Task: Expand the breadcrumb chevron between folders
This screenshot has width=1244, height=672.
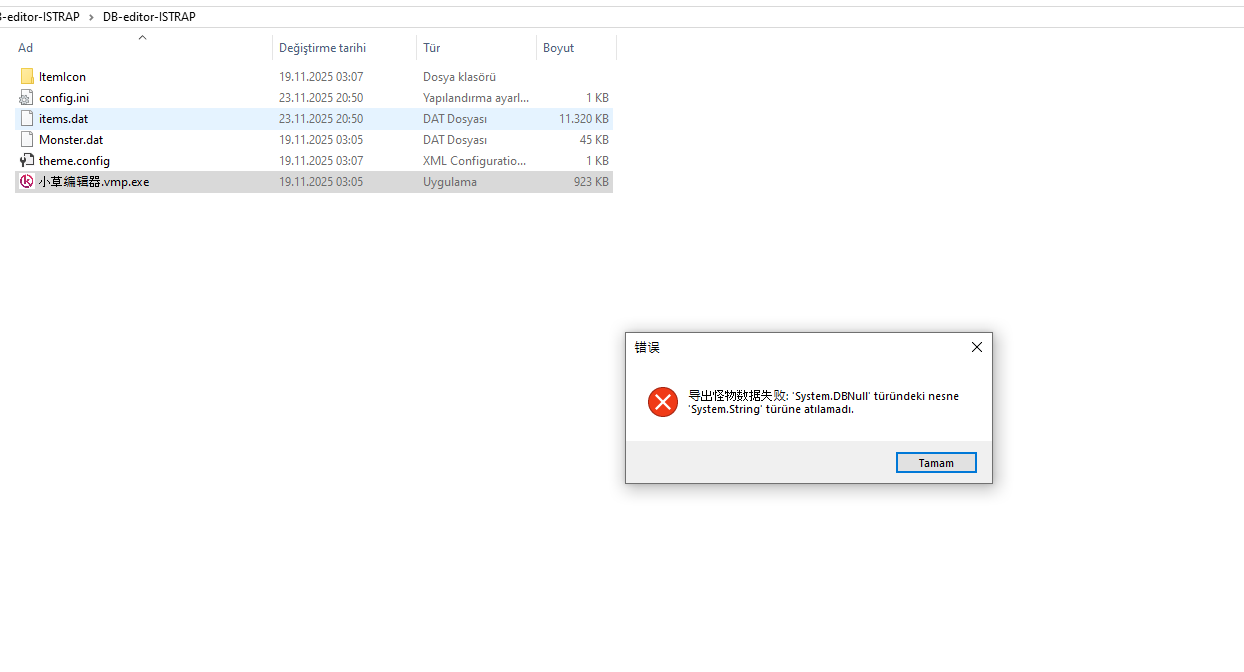Action: (91, 17)
